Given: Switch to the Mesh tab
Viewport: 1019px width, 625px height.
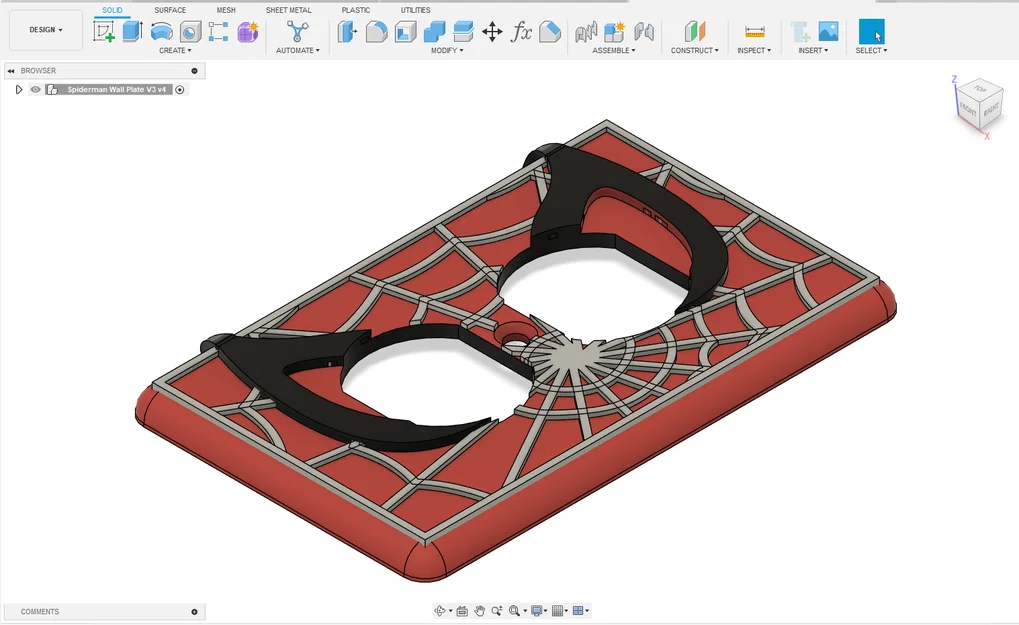Looking at the screenshot, I should (x=226, y=10).
